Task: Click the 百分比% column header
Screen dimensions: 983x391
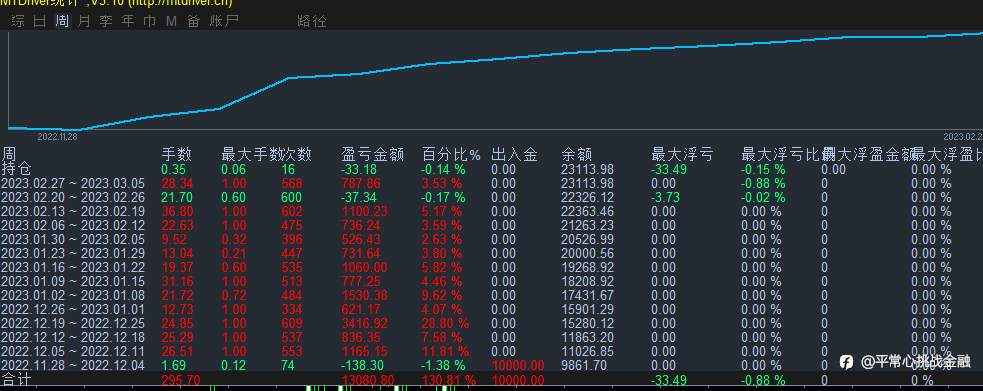Action: (451, 154)
